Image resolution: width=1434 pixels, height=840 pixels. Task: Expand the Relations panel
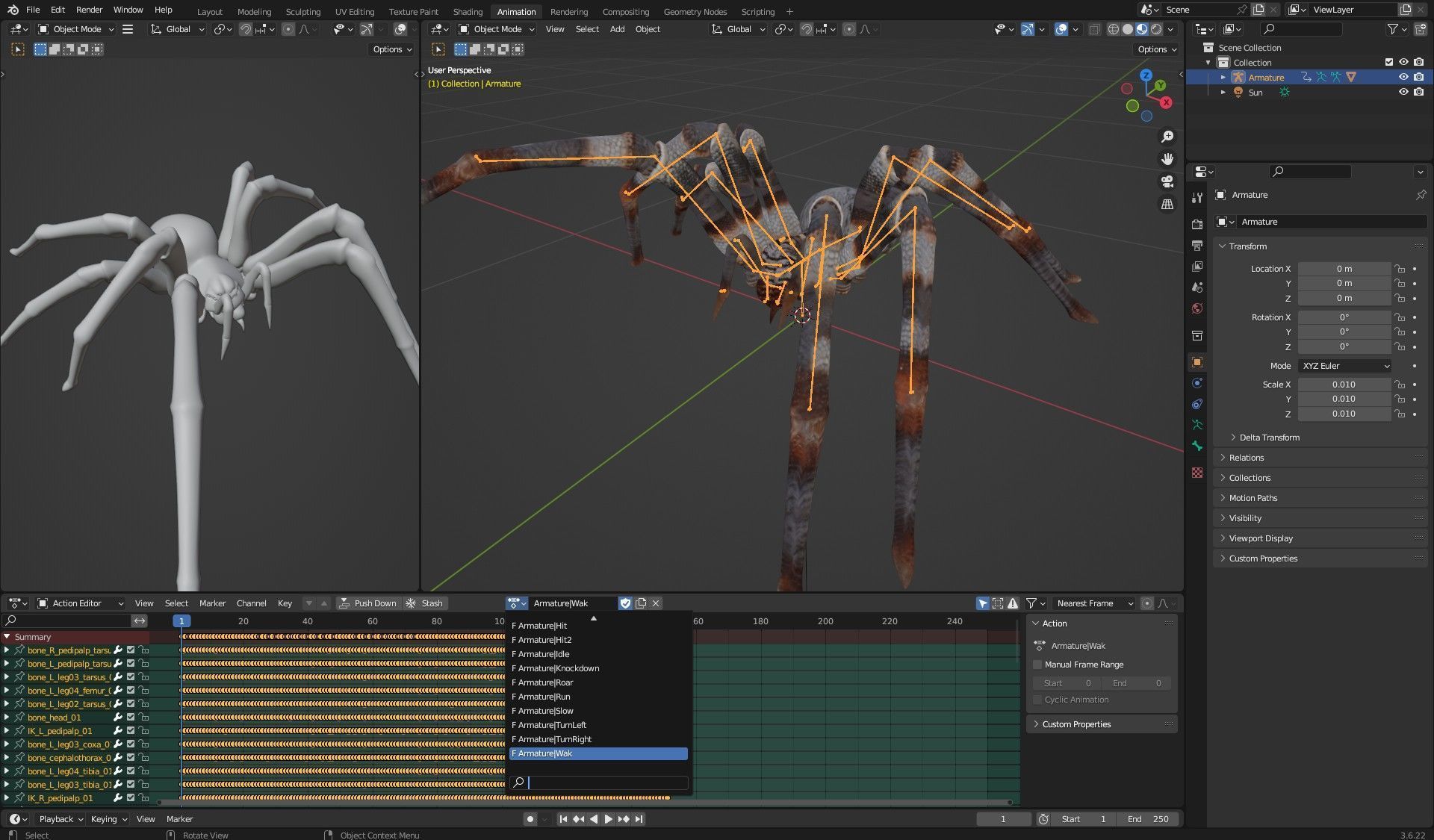click(x=1320, y=458)
